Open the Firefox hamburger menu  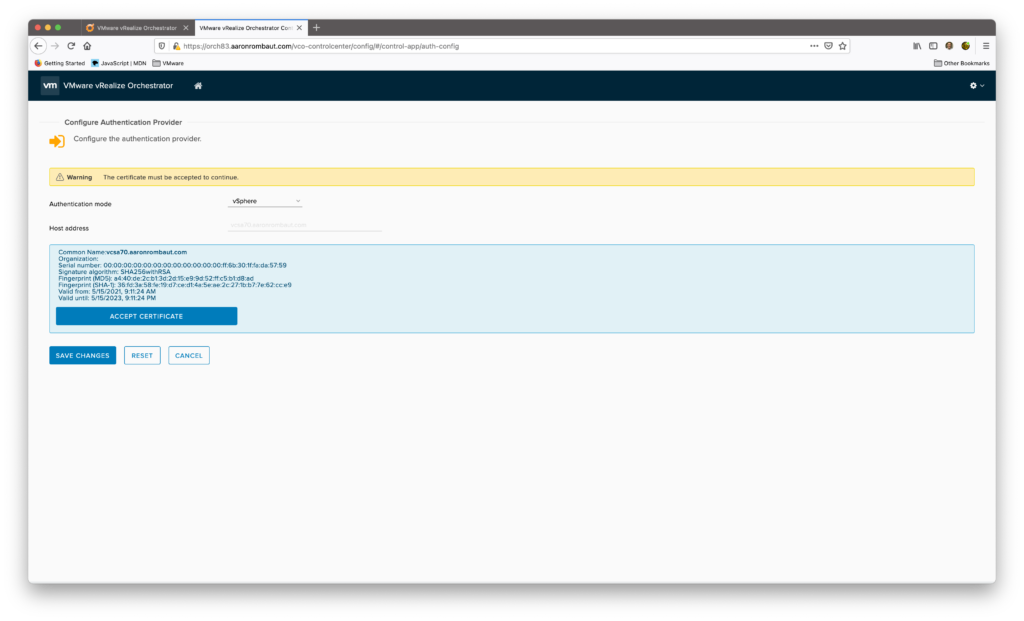coord(986,46)
